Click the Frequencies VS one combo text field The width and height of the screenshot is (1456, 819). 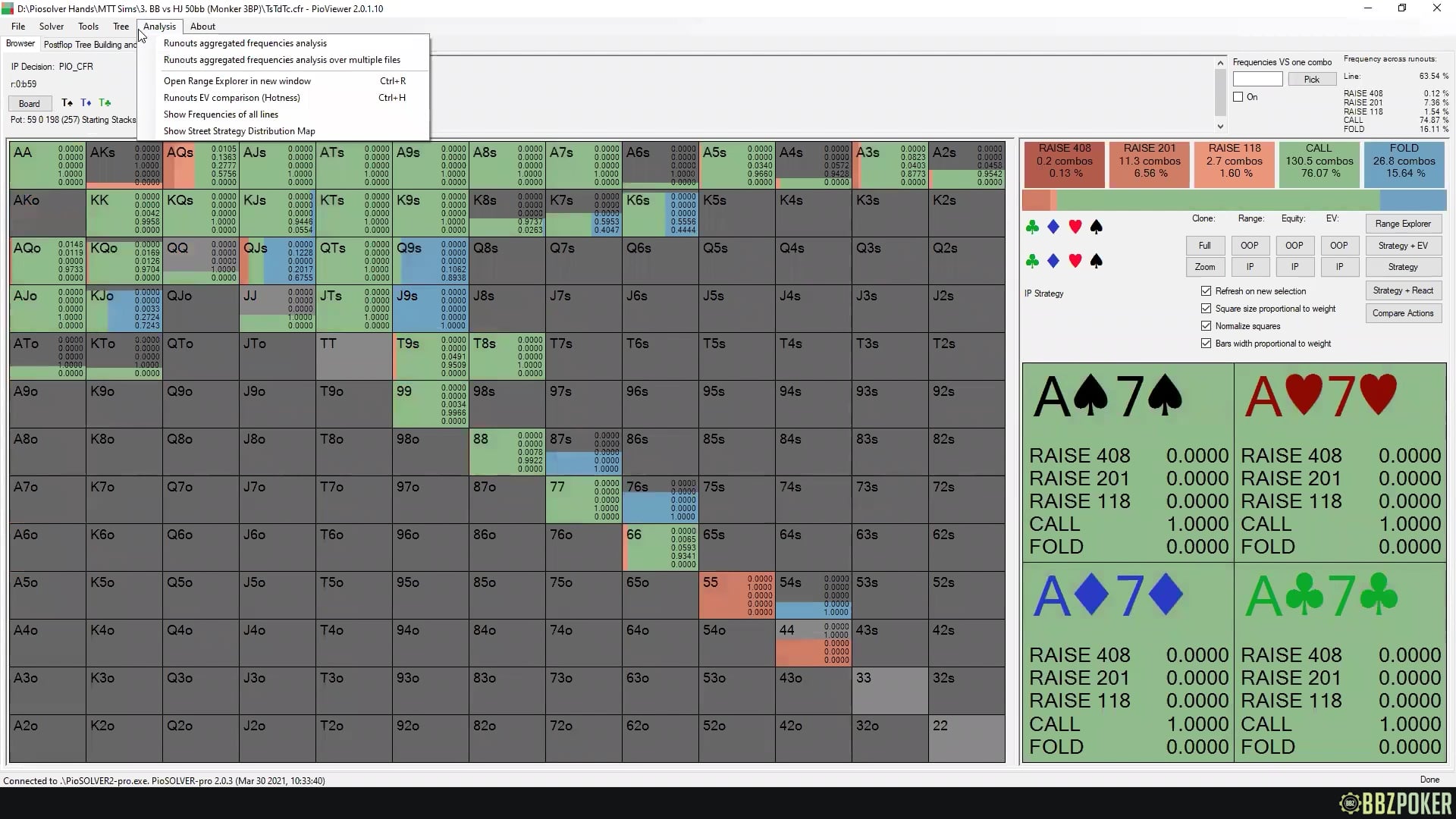pos(1257,80)
